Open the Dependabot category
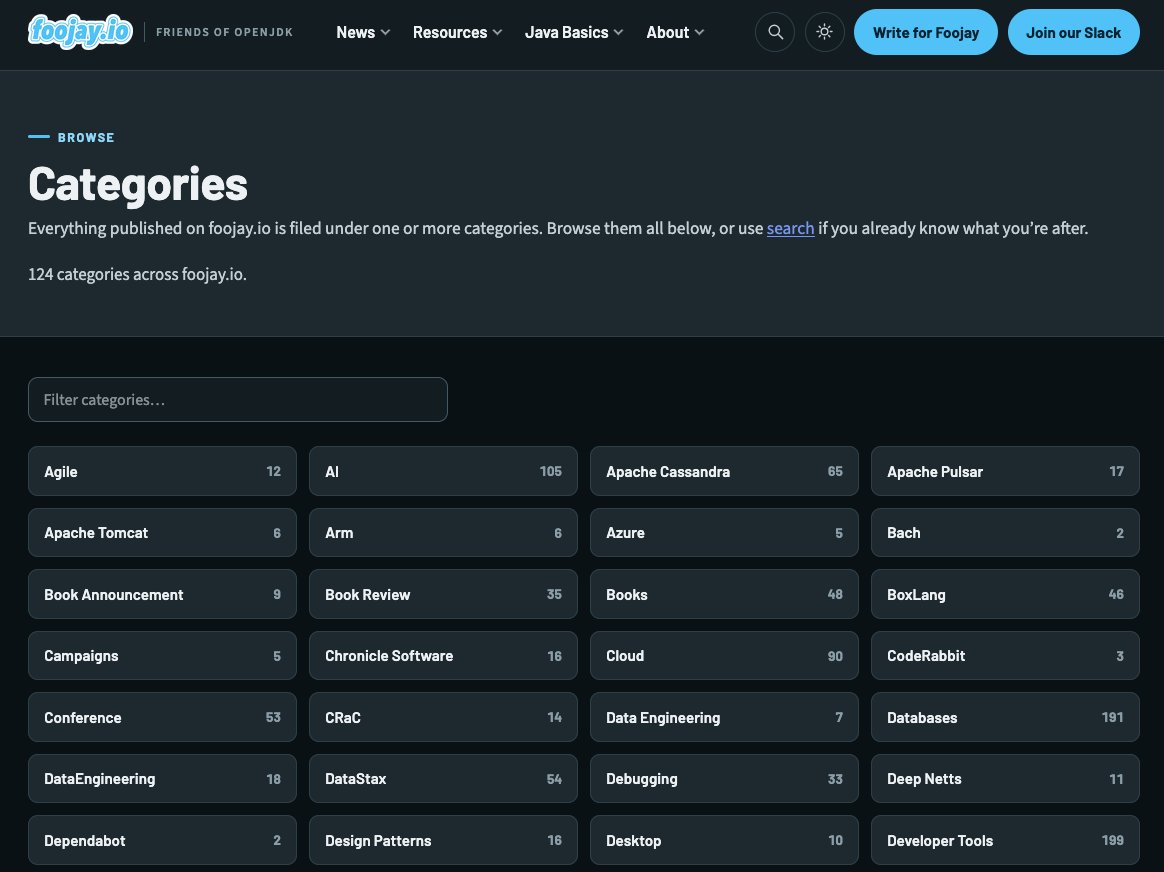 163,841
